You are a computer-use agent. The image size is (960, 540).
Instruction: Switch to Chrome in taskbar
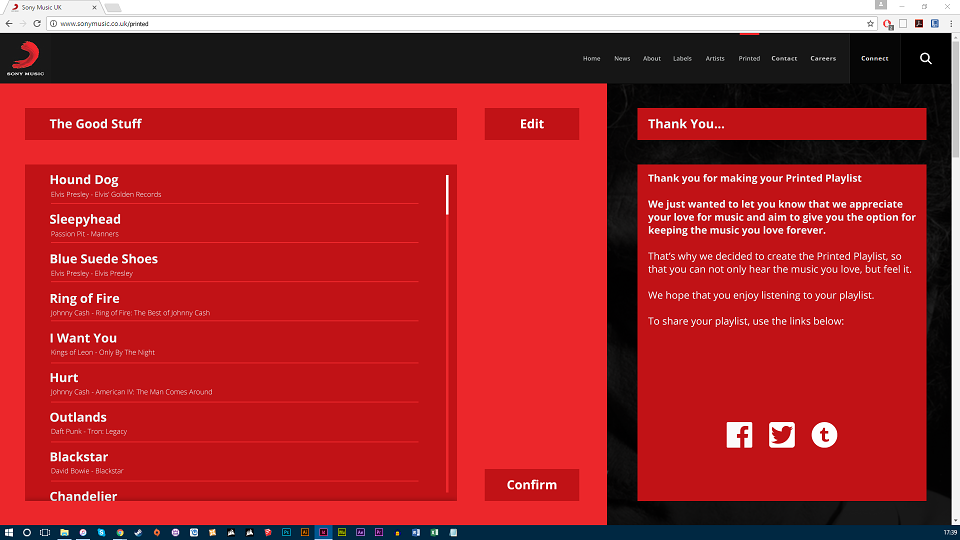tap(120, 533)
